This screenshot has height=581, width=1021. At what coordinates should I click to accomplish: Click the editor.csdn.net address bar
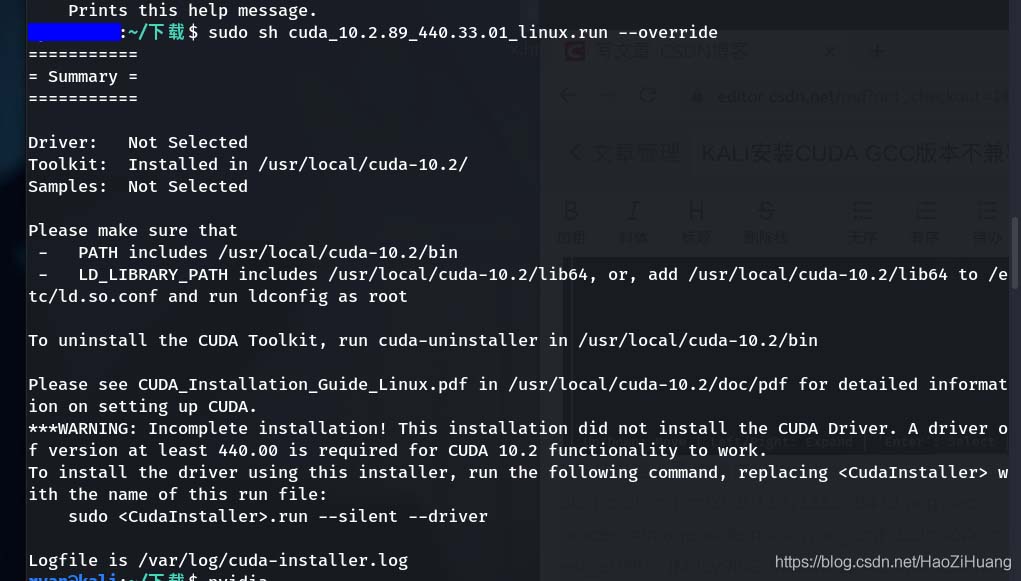click(x=846, y=96)
